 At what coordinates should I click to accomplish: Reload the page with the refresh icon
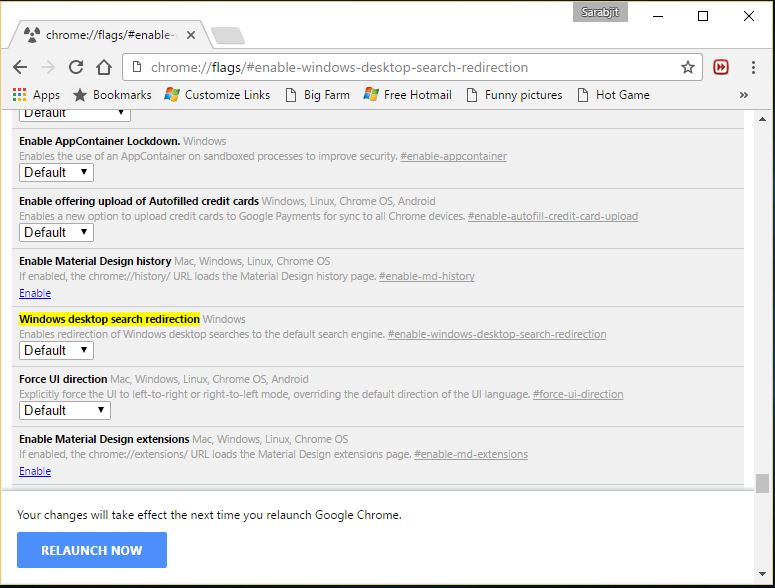coord(76,67)
